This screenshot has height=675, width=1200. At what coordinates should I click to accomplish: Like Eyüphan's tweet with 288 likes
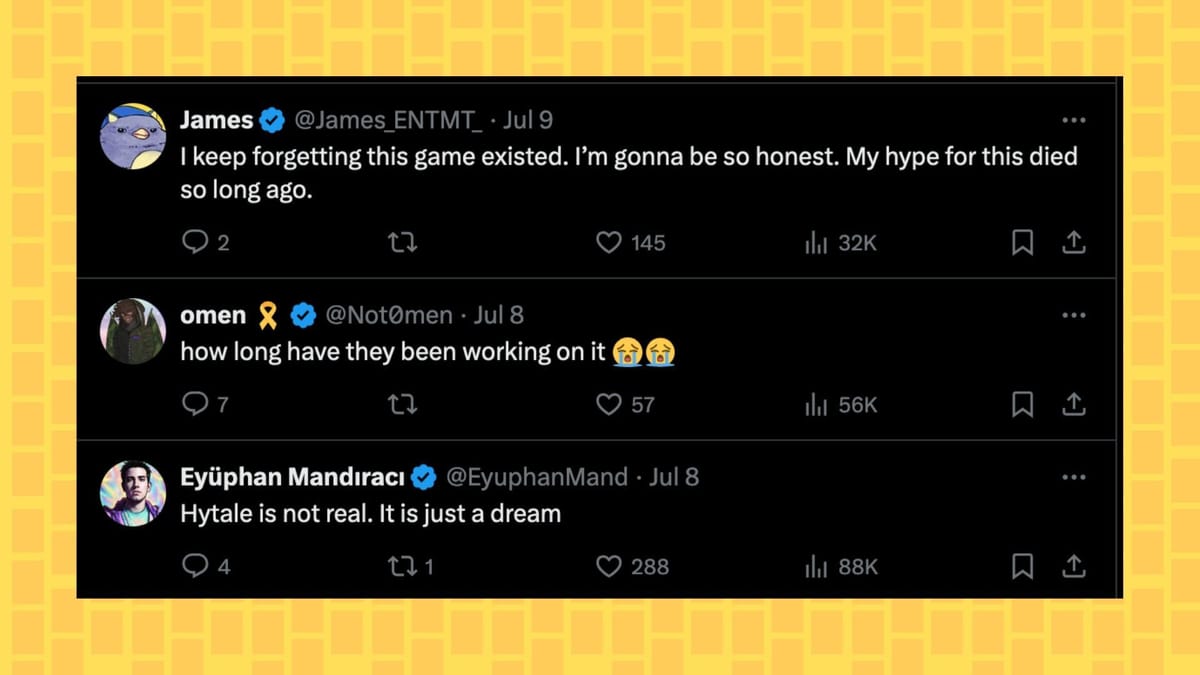tap(609, 566)
